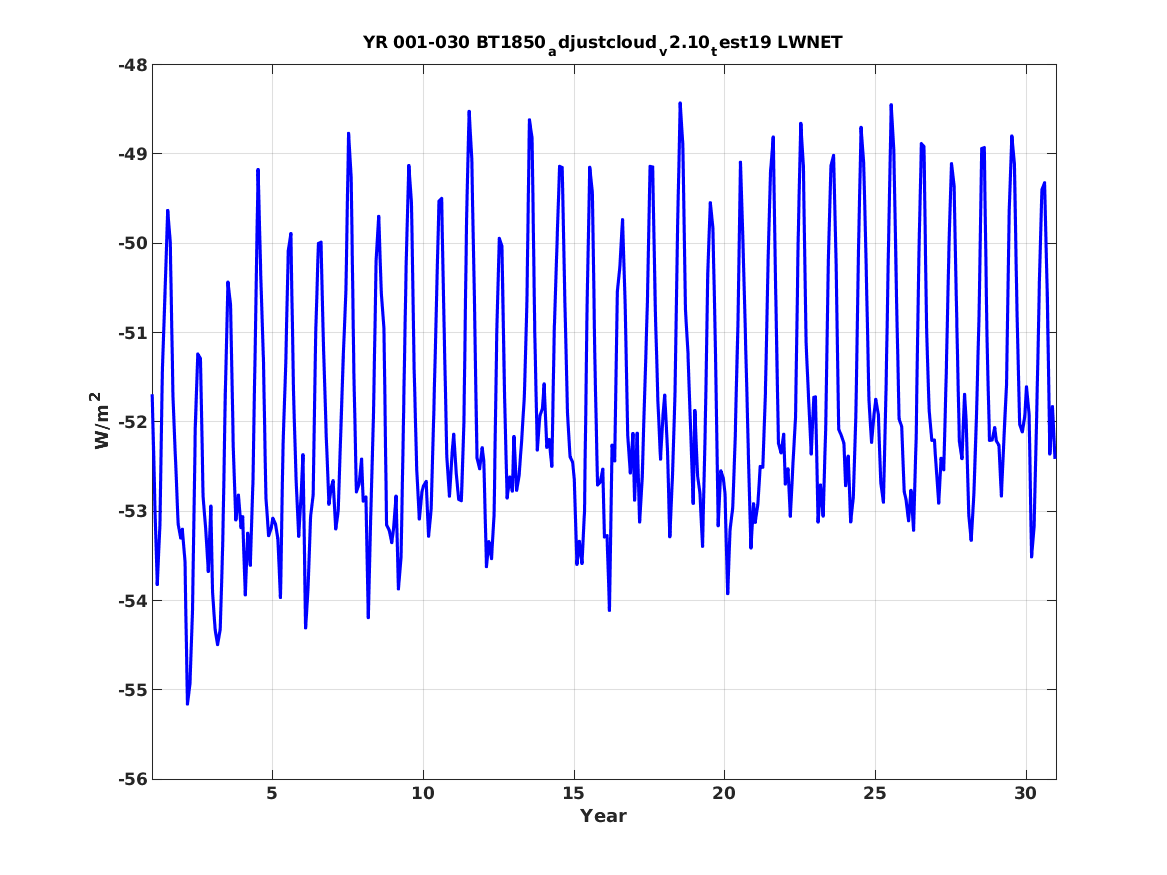This screenshot has width=1167, height=875.
Task: Click y-axis tick label -53
Action: click(x=133, y=511)
